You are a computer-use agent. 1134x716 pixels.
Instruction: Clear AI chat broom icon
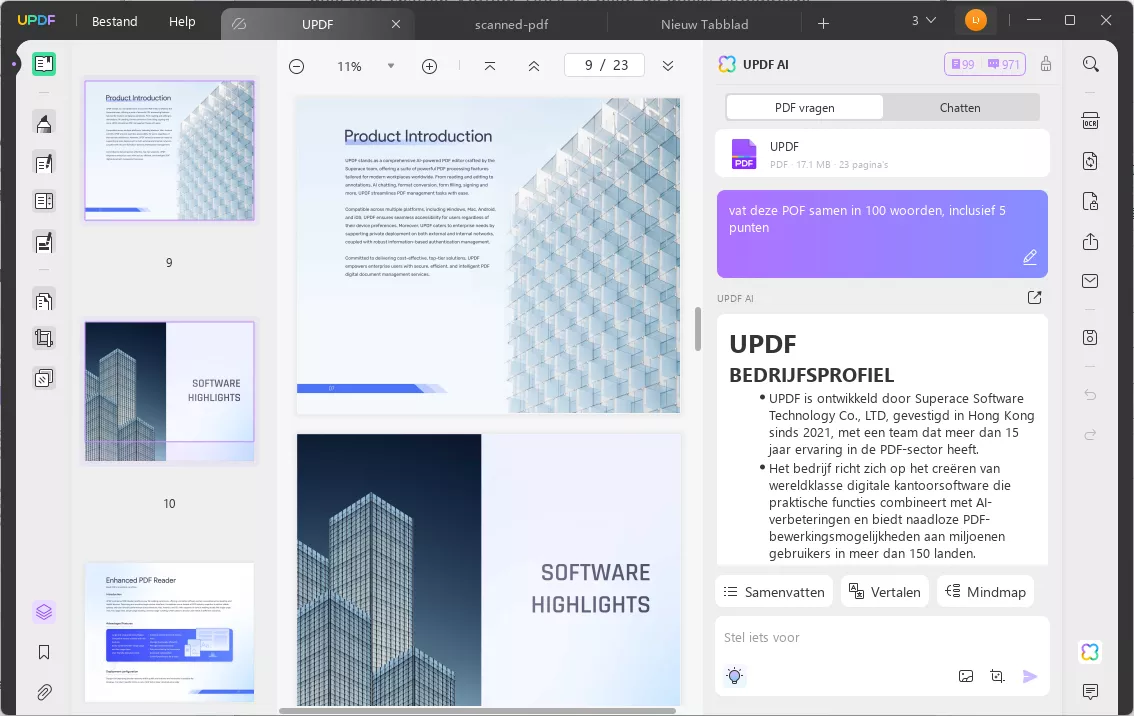[x=1046, y=64]
